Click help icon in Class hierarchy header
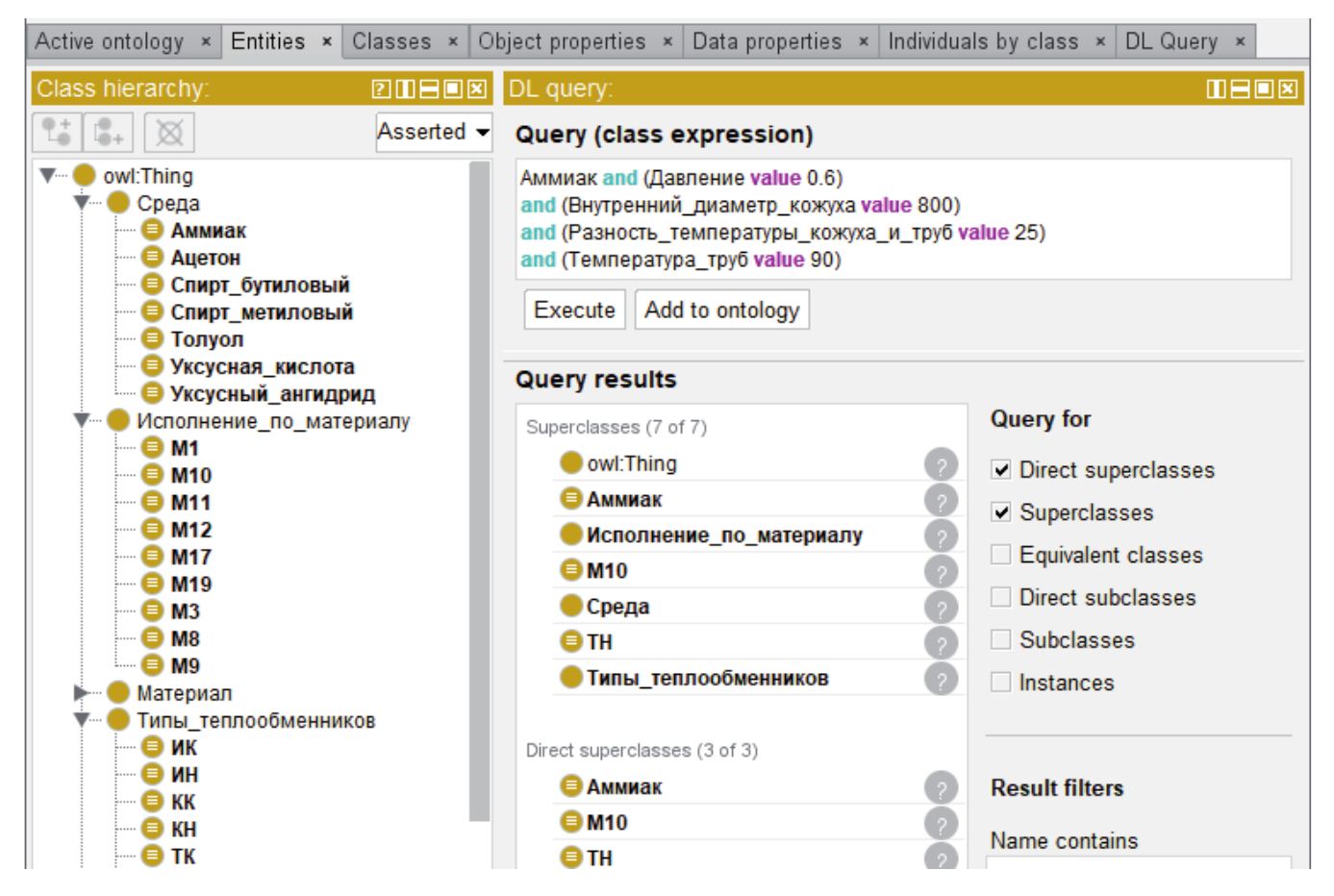This screenshot has width=1334, height=896. [x=381, y=89]
